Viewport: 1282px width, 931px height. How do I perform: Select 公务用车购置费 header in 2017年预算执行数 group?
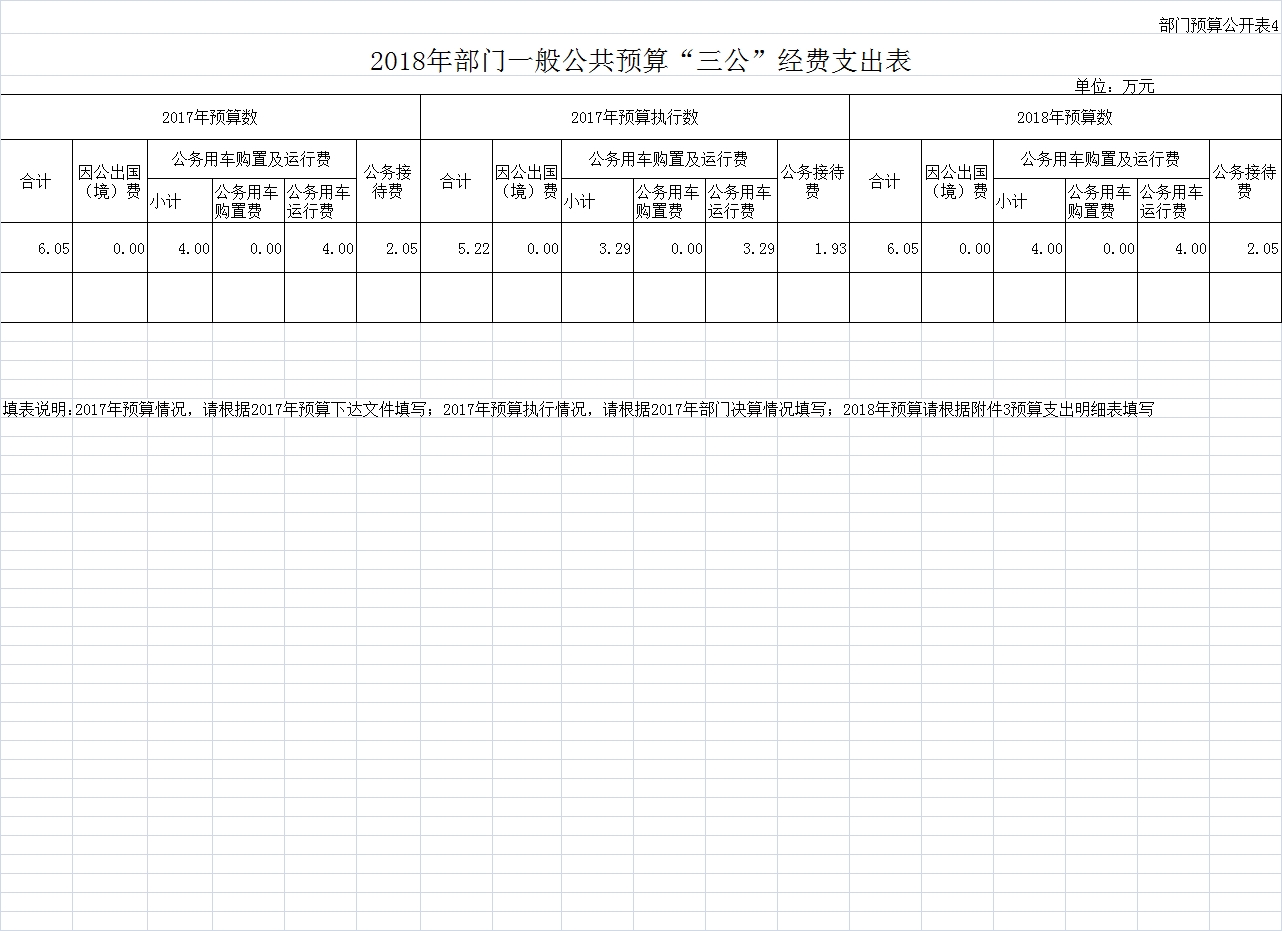[x=669, y=201]
